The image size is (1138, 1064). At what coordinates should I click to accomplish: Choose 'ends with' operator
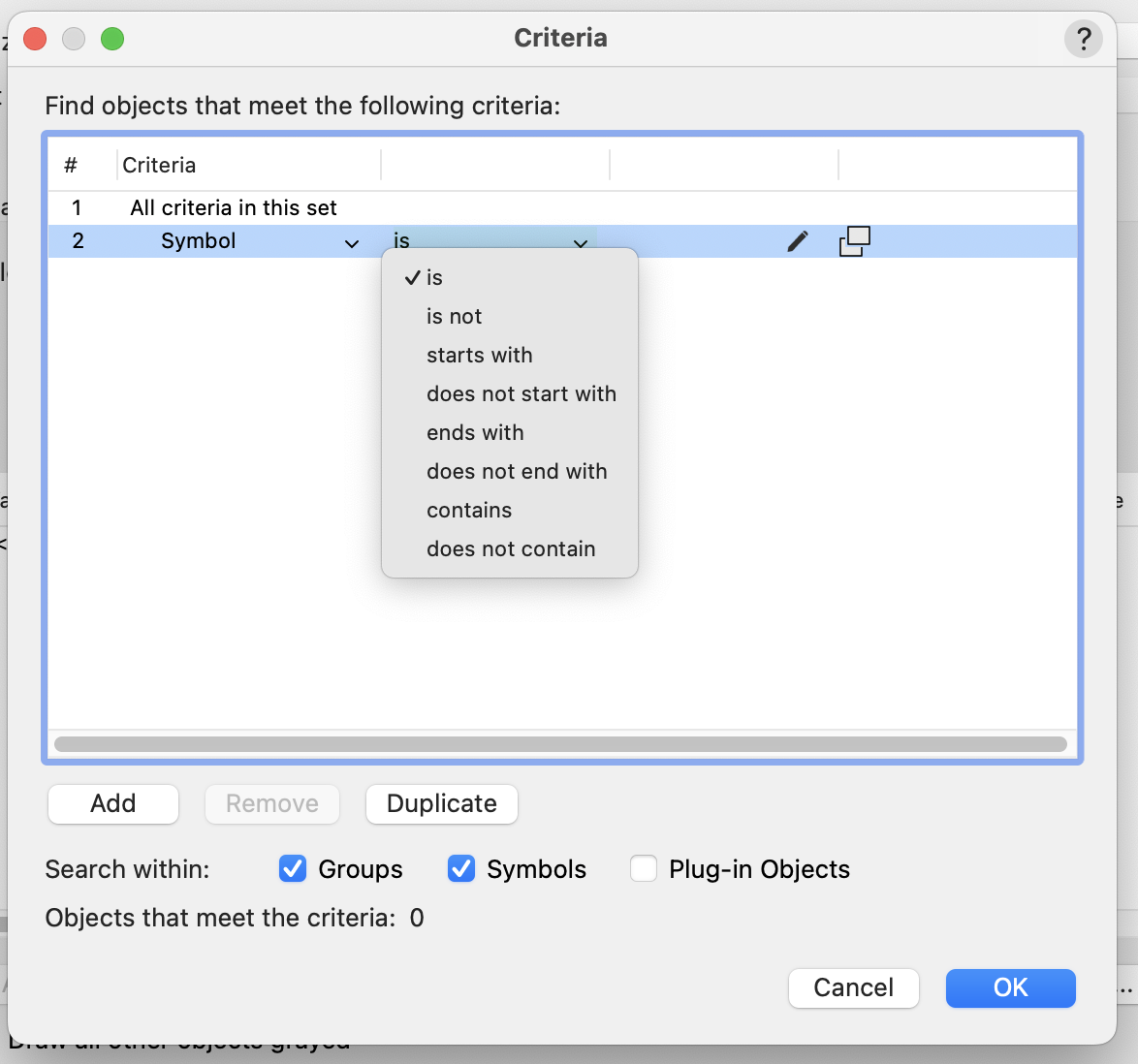pos(474,432)
